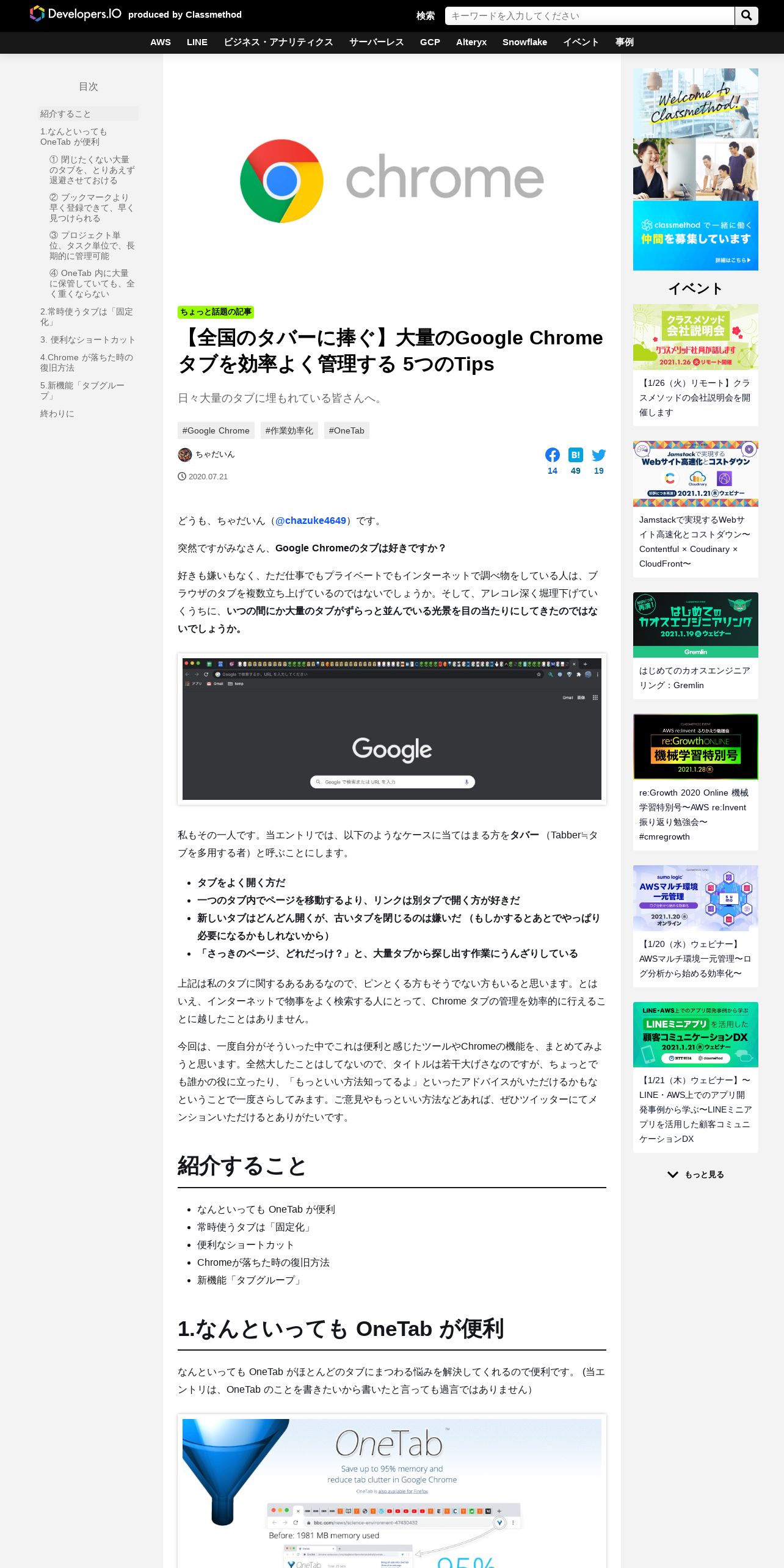This screenshot has width=784, height=1568.
Task: Open the OneTab funnel promo image
Action: click(392, 1492)
